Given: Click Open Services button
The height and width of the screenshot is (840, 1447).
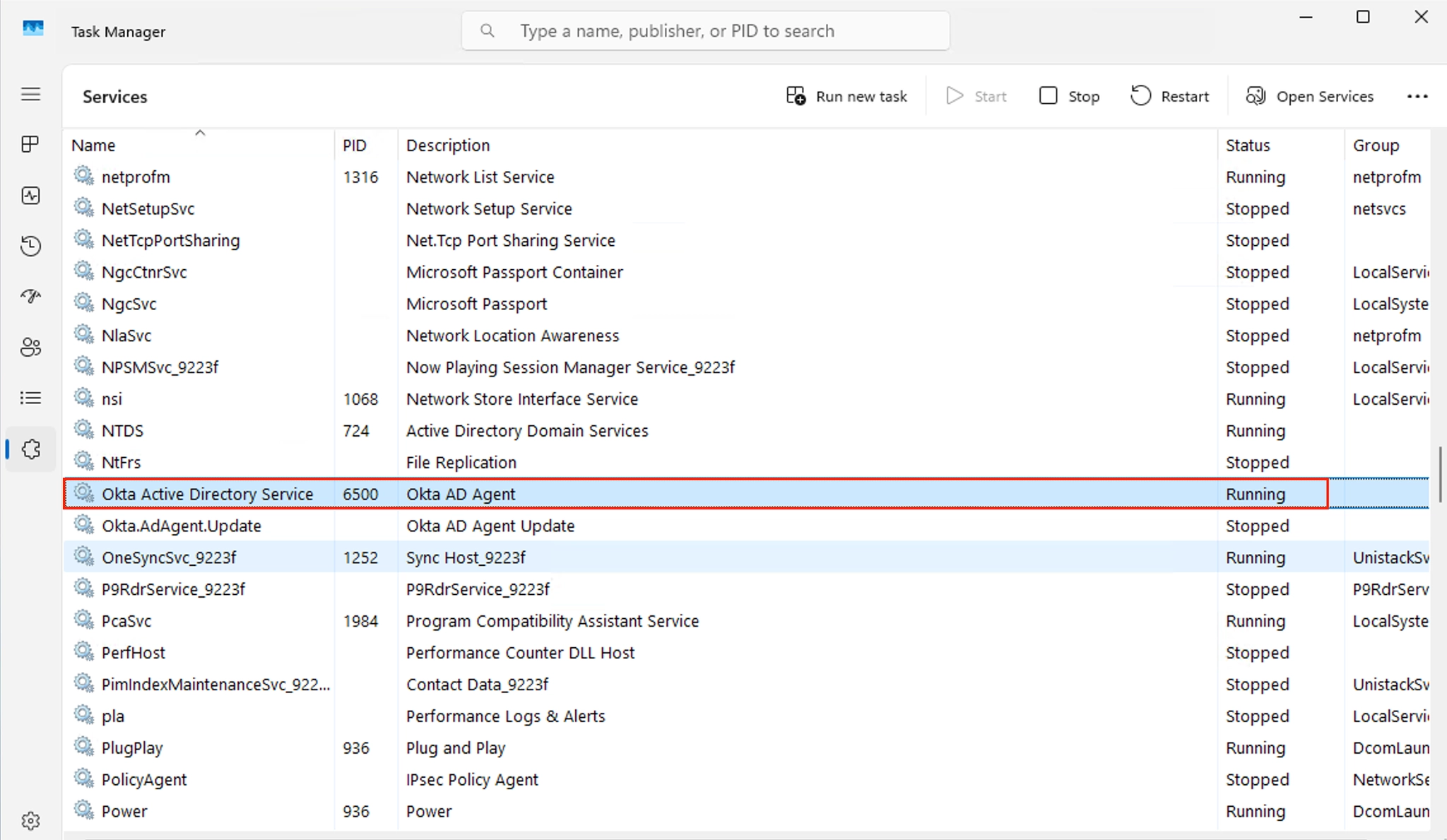Looking at the screenshot, I should 1309,96.
